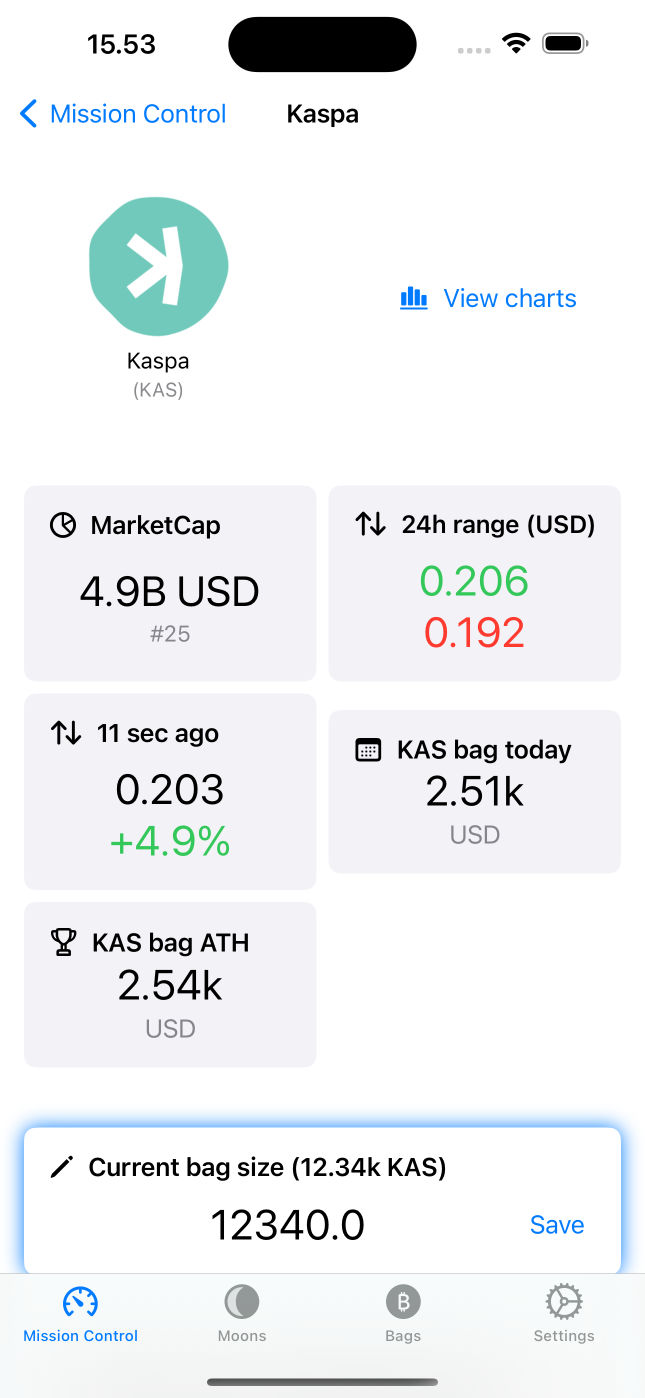This screenshot has height=1398, width=645.
Task: Open View charts link
Action: pyautogui.click(x=509, y=298)
